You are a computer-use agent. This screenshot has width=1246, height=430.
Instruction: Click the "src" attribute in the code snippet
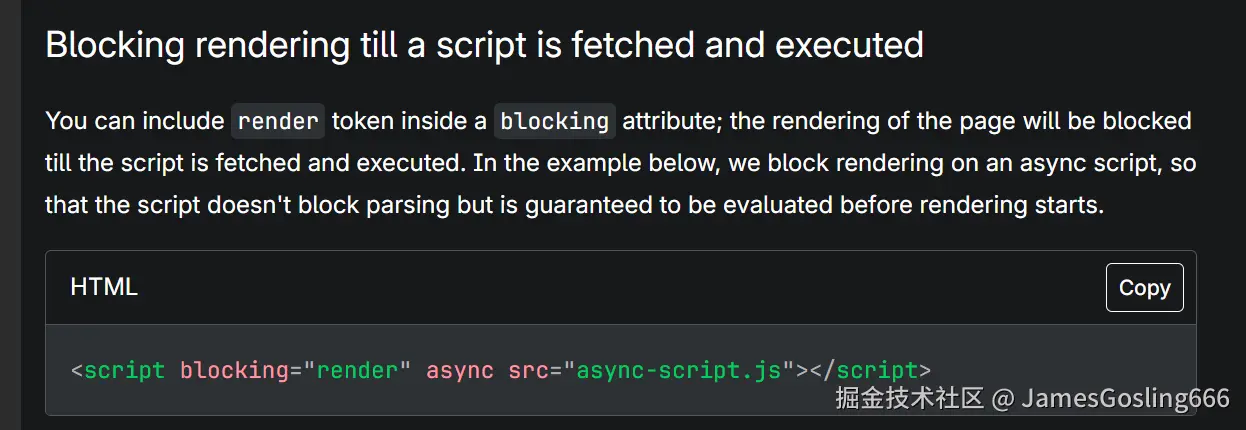pyautogui.click(x=527, y=371)
